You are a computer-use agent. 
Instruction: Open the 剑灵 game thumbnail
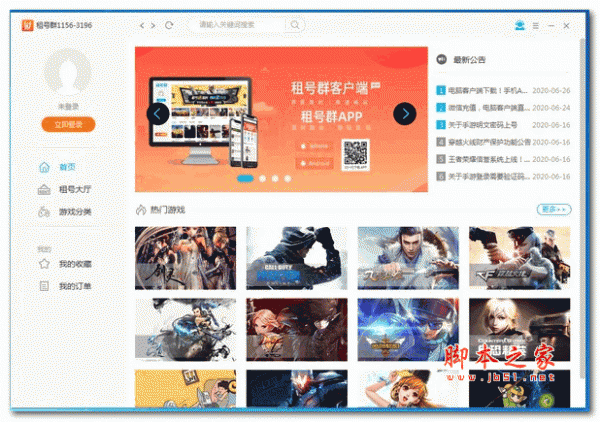click(186, 258)
